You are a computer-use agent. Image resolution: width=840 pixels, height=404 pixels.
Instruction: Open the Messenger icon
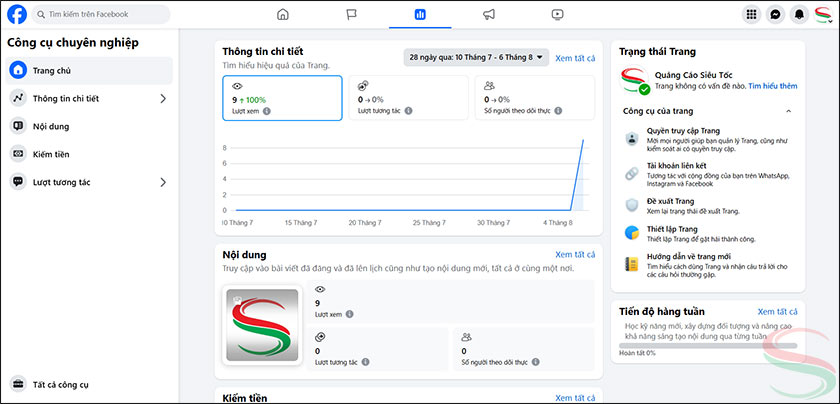tap(776, 15)
